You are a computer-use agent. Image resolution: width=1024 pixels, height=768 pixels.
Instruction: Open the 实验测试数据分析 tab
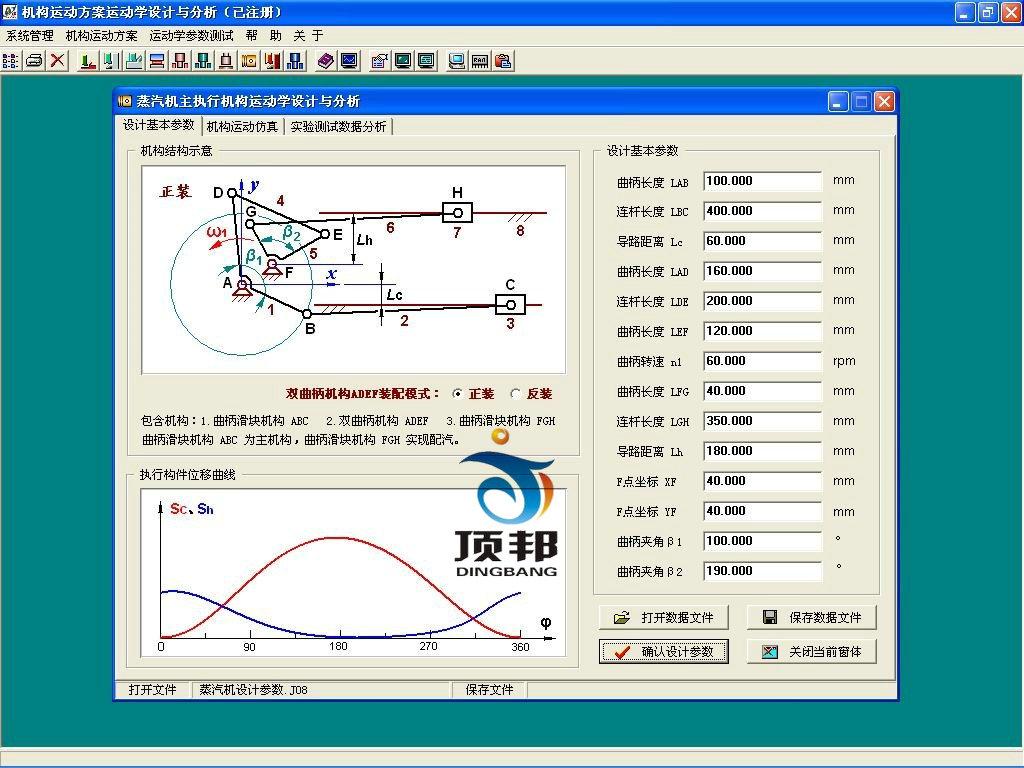[338, 127]
